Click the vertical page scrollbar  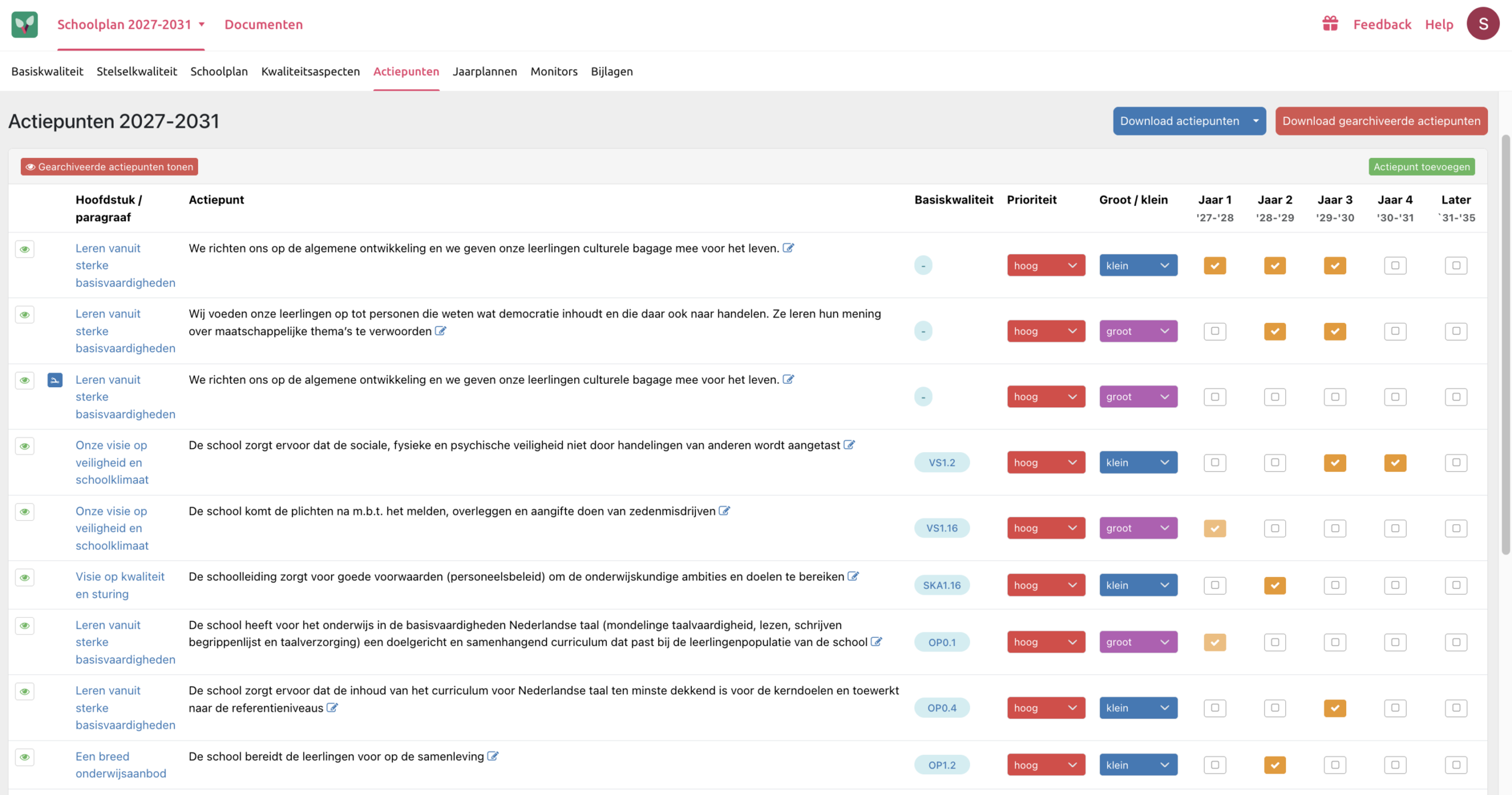tap(1506, 344)
